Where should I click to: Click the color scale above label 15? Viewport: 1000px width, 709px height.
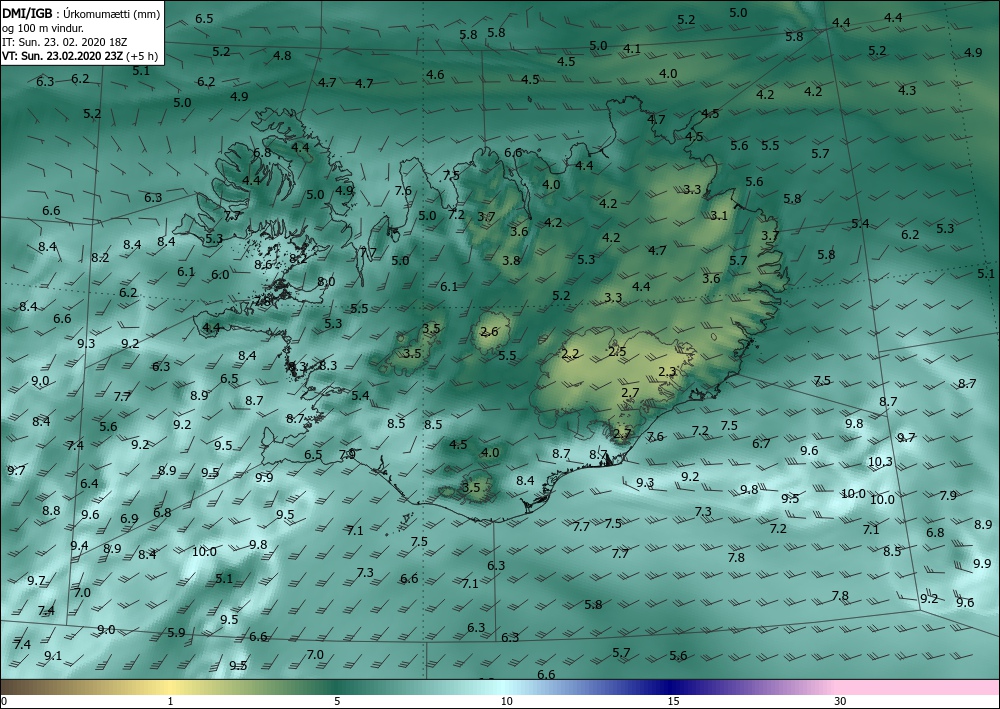coord(674,687)
